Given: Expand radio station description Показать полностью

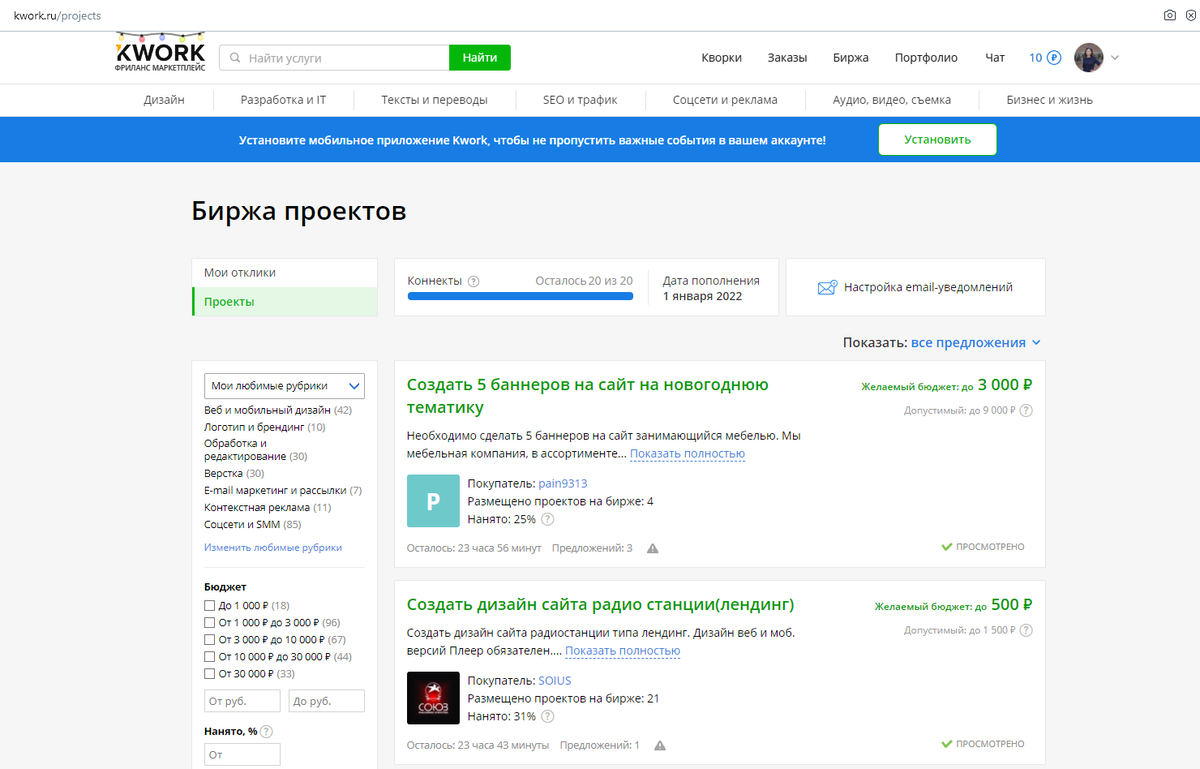Looking at the screenshot, I should (x=622, y=651).
